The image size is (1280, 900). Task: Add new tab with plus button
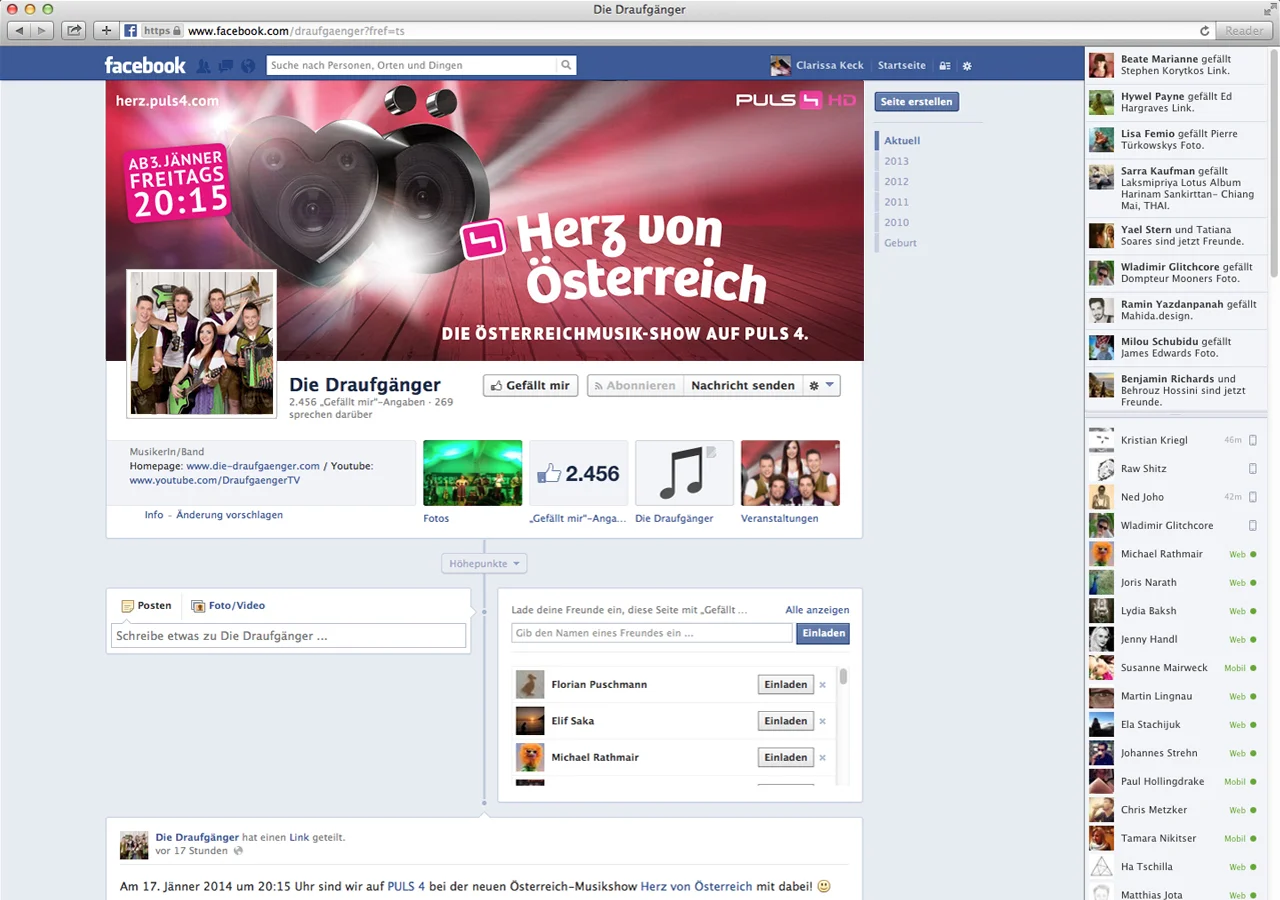click(106, 31)
